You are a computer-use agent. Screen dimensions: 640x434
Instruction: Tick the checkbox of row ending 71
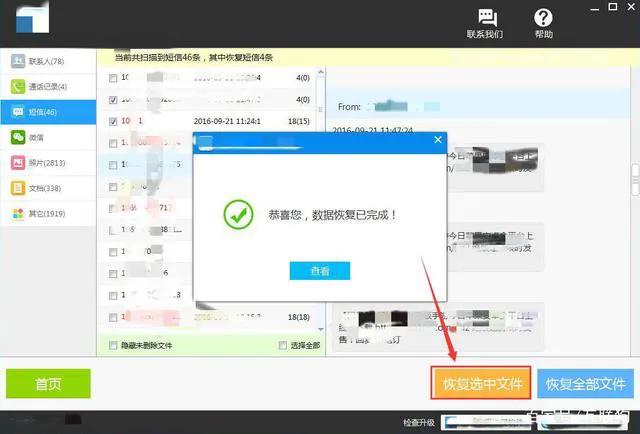pyautogui.click(x=113, y=209)
